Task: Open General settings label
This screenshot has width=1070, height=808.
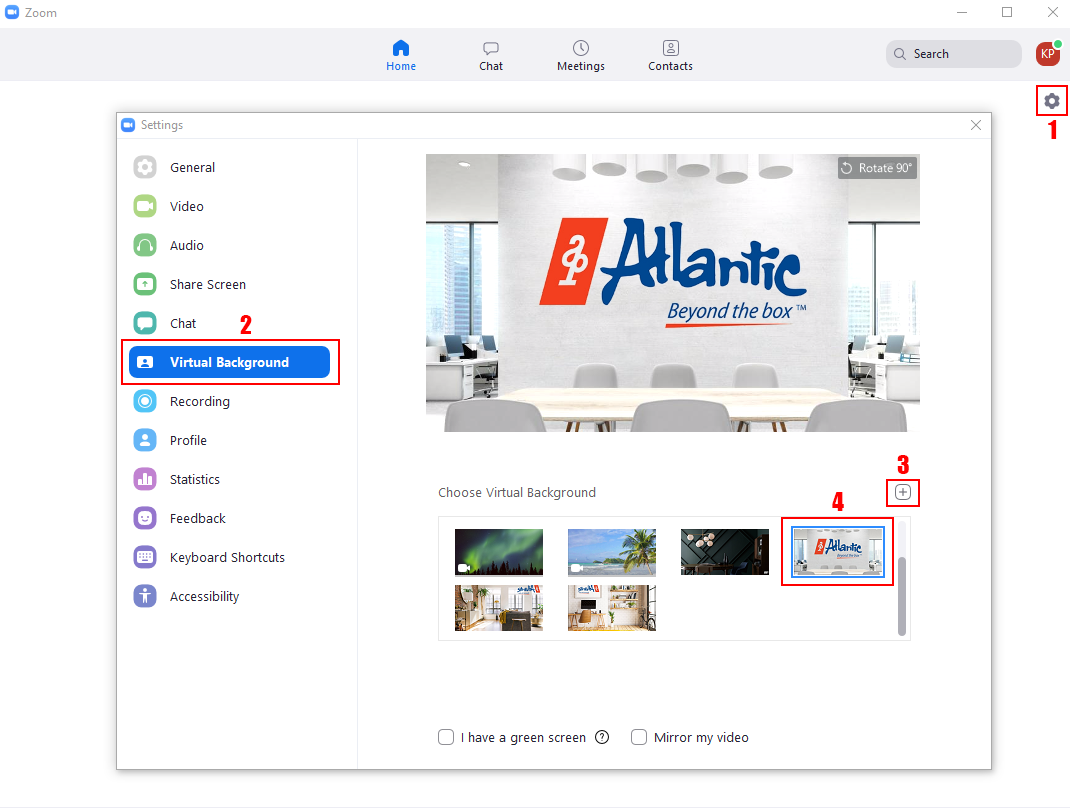Action: pos(192,167)
